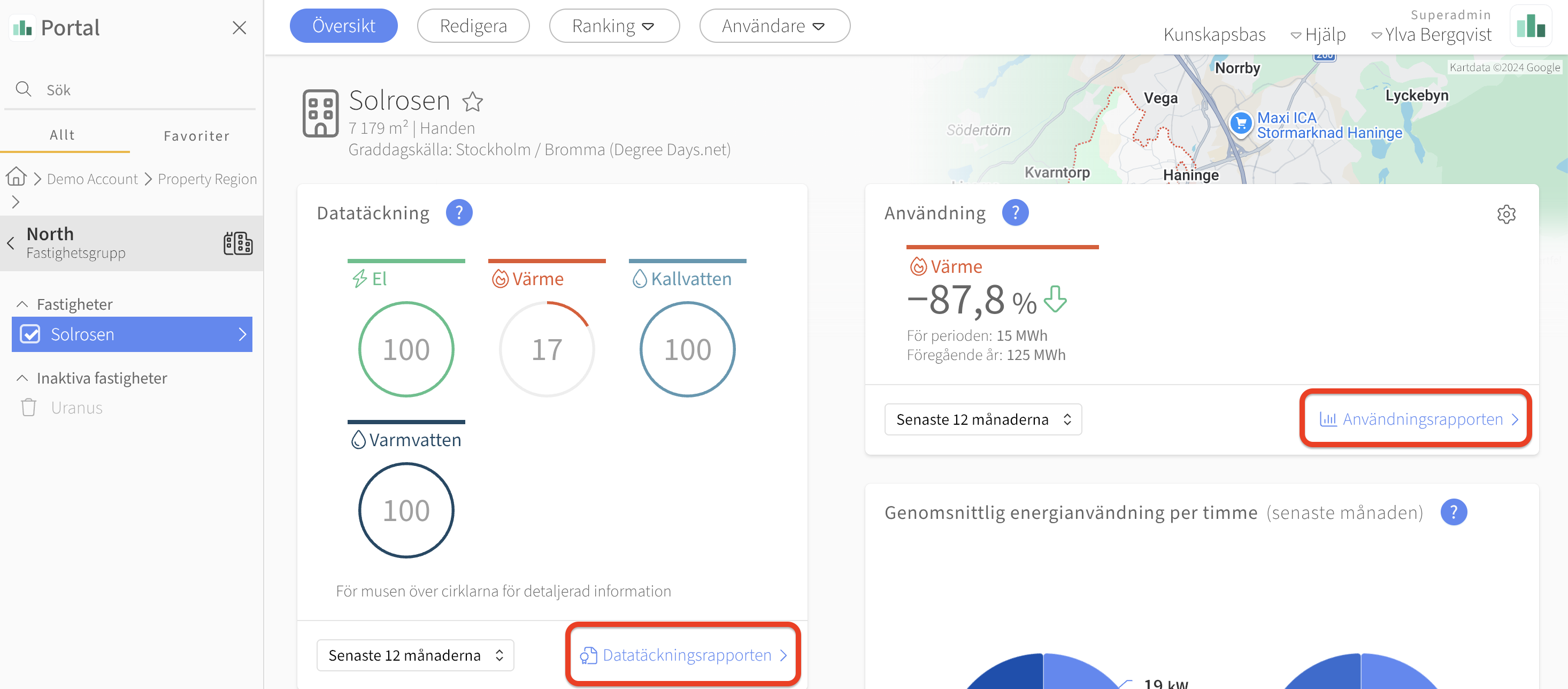Open the Användningsrapporten link
1568x689 pixels.
(x=1418, y=419)
